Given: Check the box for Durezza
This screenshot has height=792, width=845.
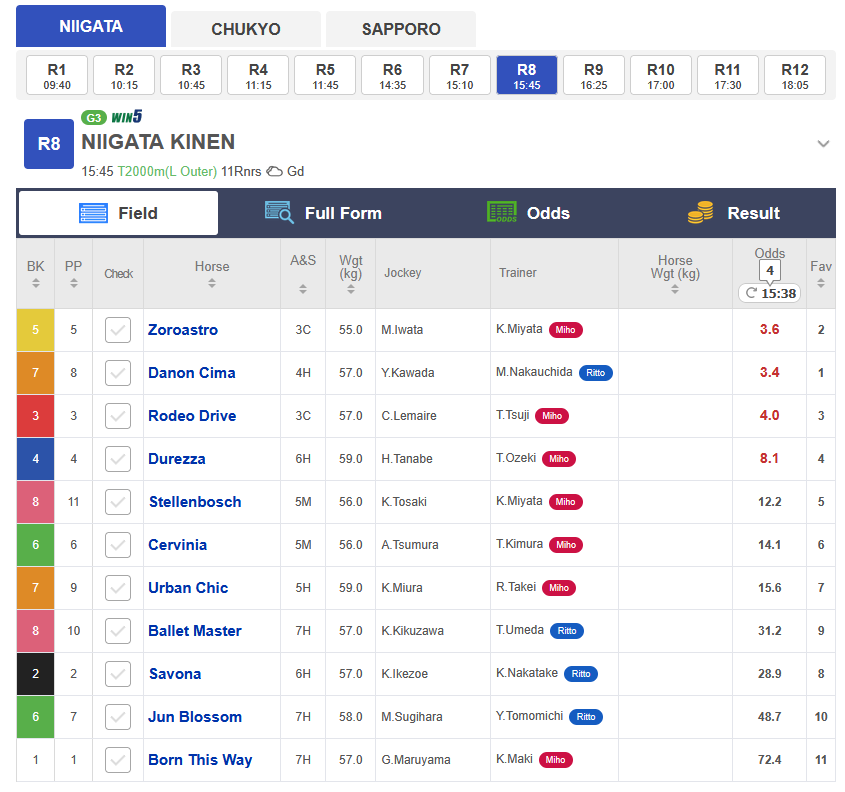Looking at the screenshot, I should [118, 459].
